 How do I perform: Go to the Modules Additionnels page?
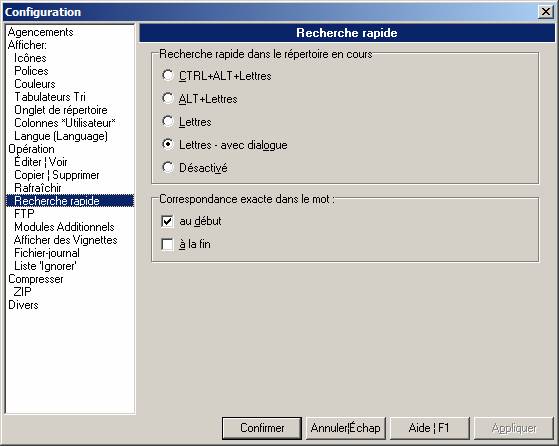[x=64, y=227]
